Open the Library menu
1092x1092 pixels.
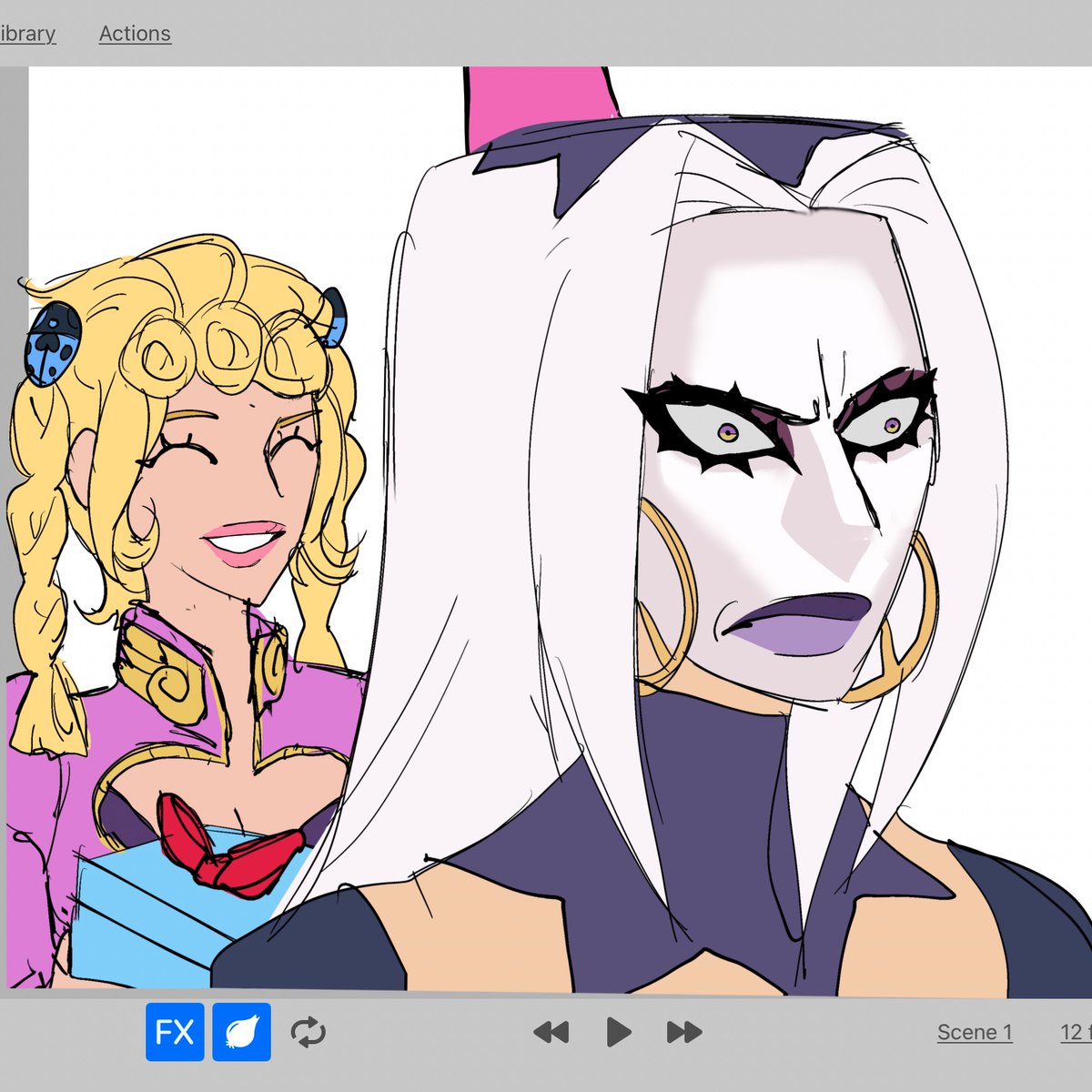[x=27, y=34]
